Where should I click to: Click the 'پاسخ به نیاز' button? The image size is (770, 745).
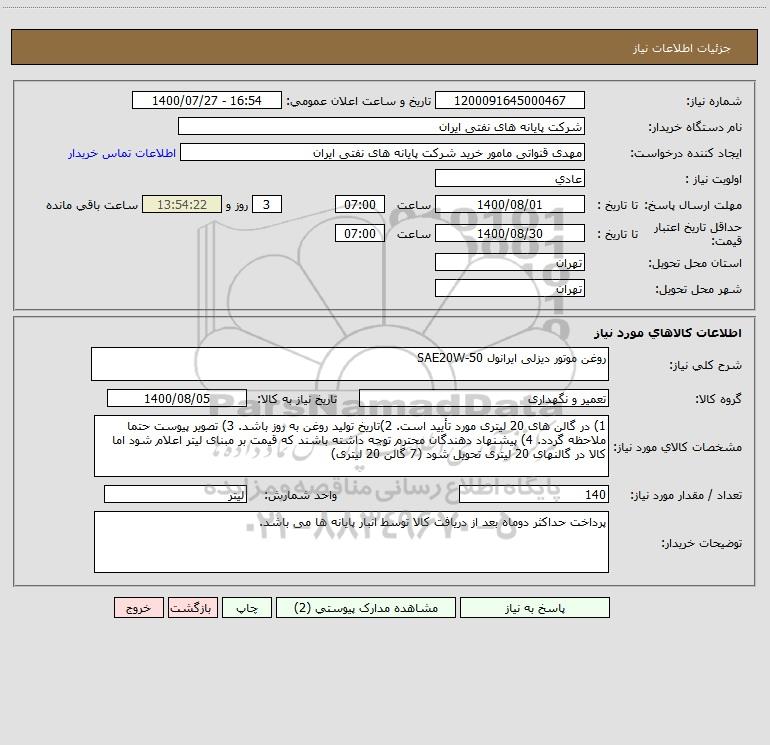pyautogui.click(x=532, y=608)
